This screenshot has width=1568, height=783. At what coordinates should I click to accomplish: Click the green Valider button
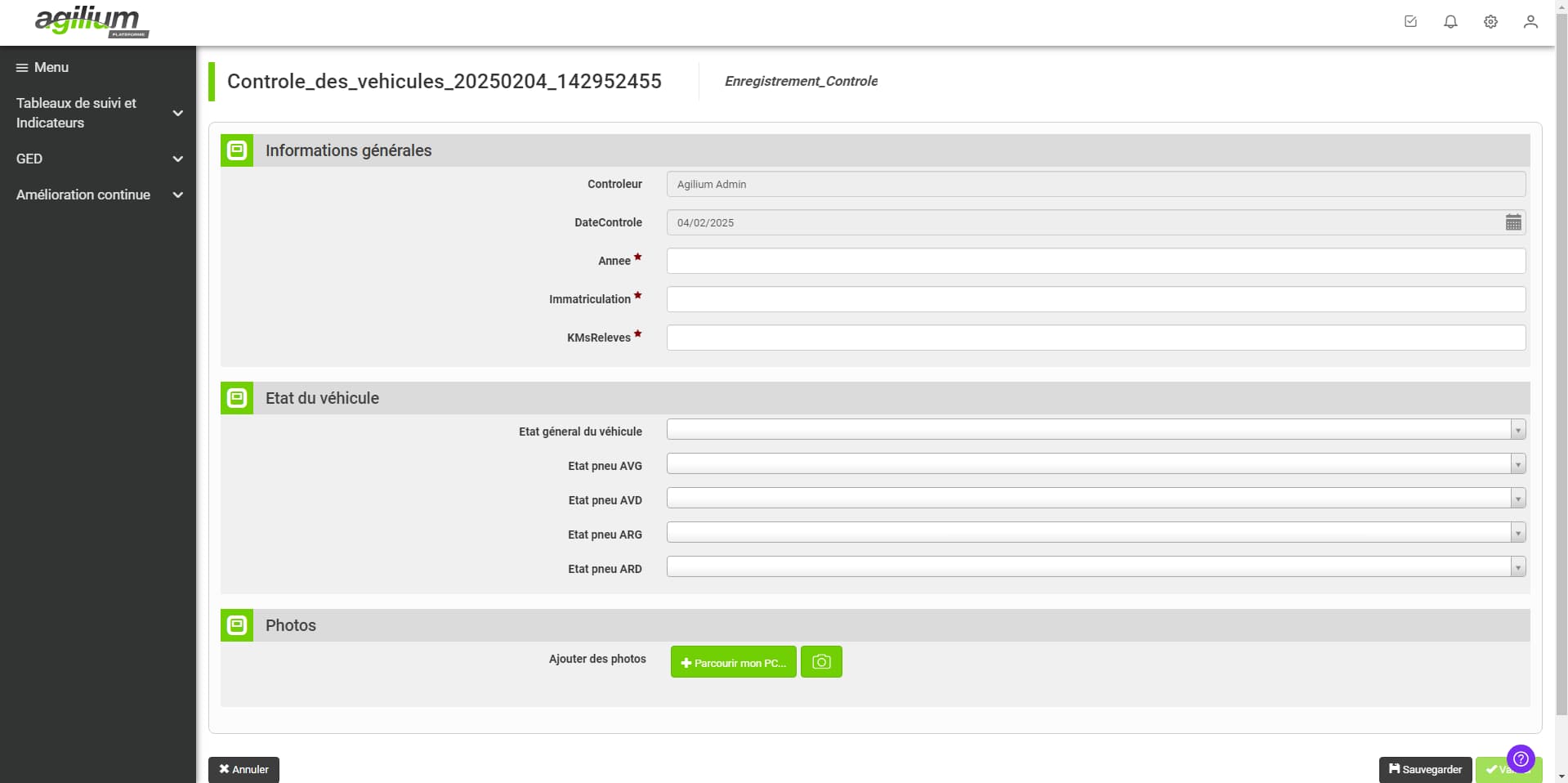[x=1493, y=770]
